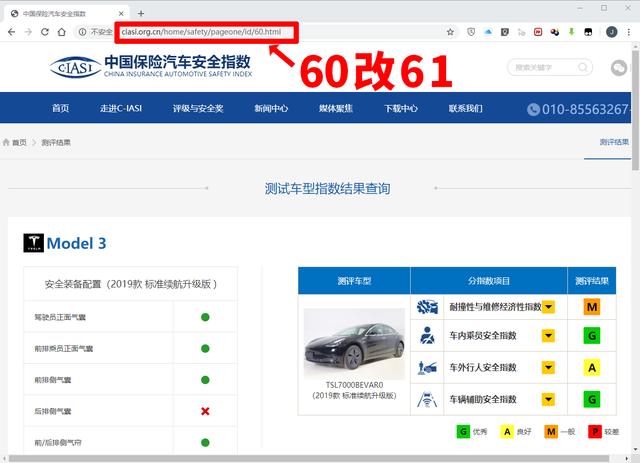640x463 pixels.
Task: Expand the 车辆辅助安全指数 dropdown arrow
Action: (x=548, y=399)
